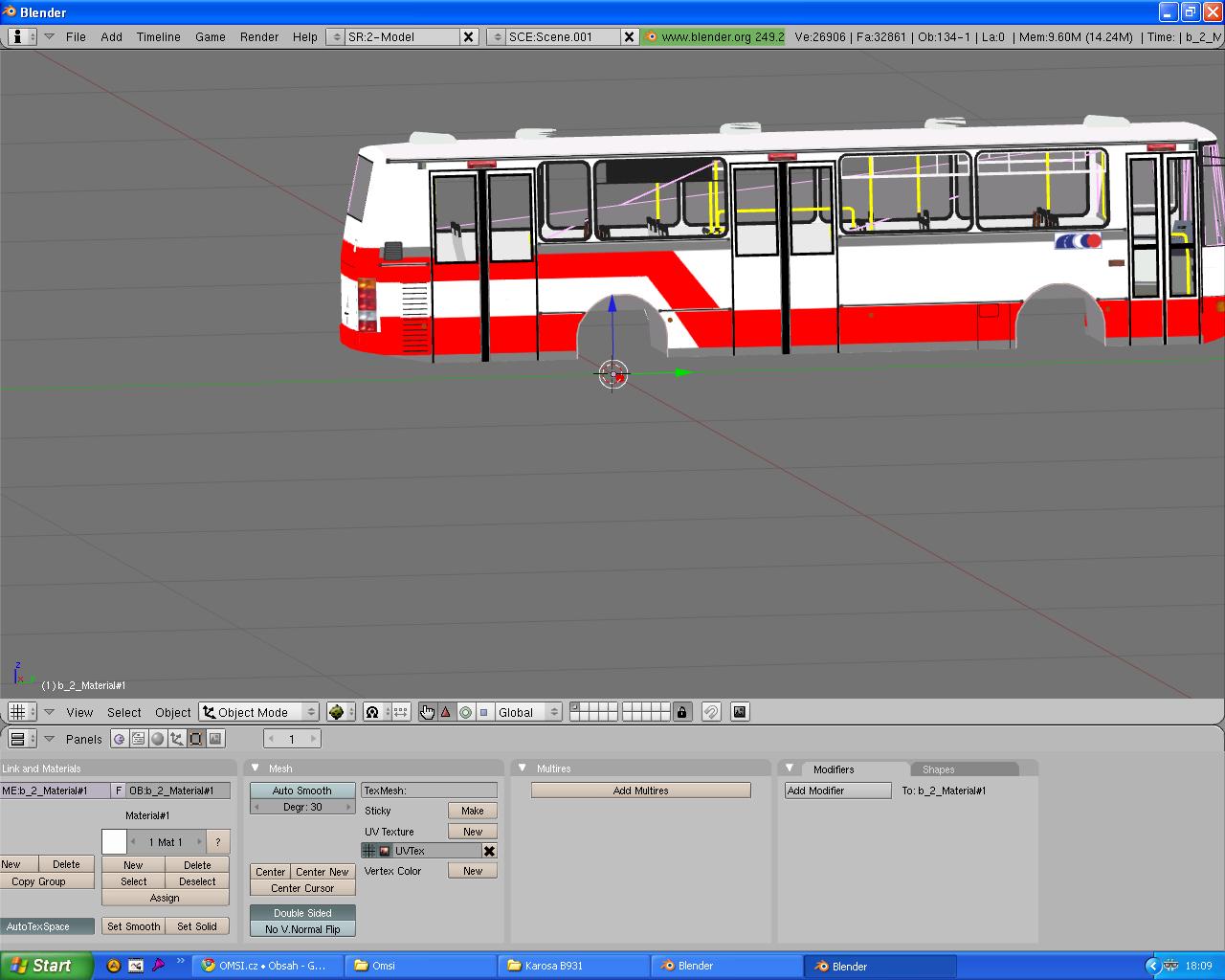Screen dimensions: 1225x980
Task: Select the rotate manipulator ring icon
Action: [465, 712]
